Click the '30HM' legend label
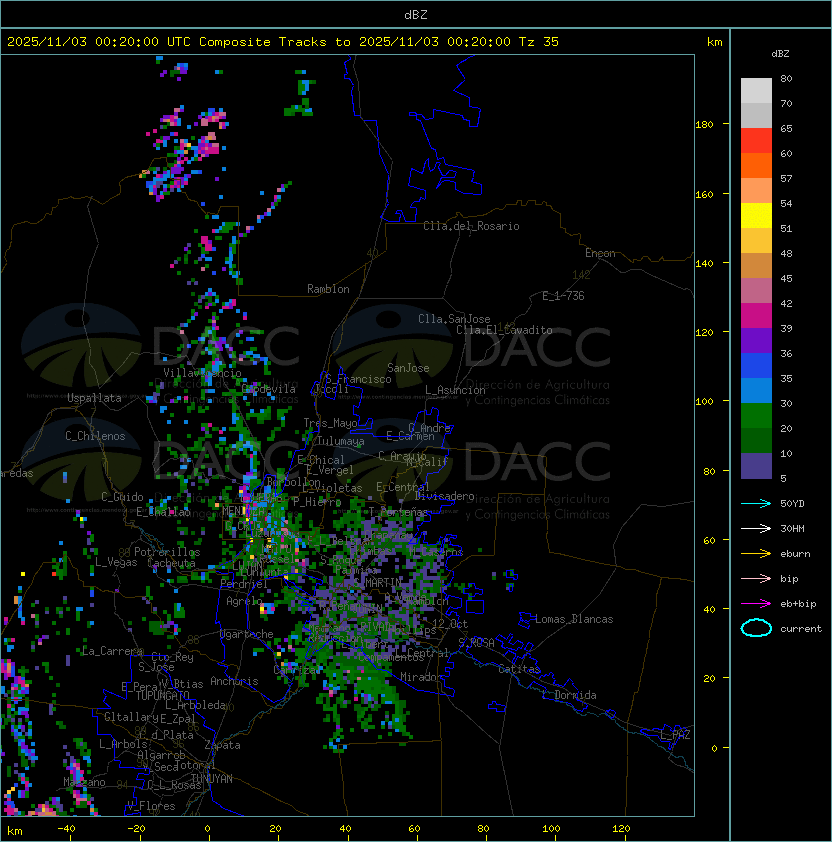The width and height of the screenshot is (832, 842). [x=792, y=528]
